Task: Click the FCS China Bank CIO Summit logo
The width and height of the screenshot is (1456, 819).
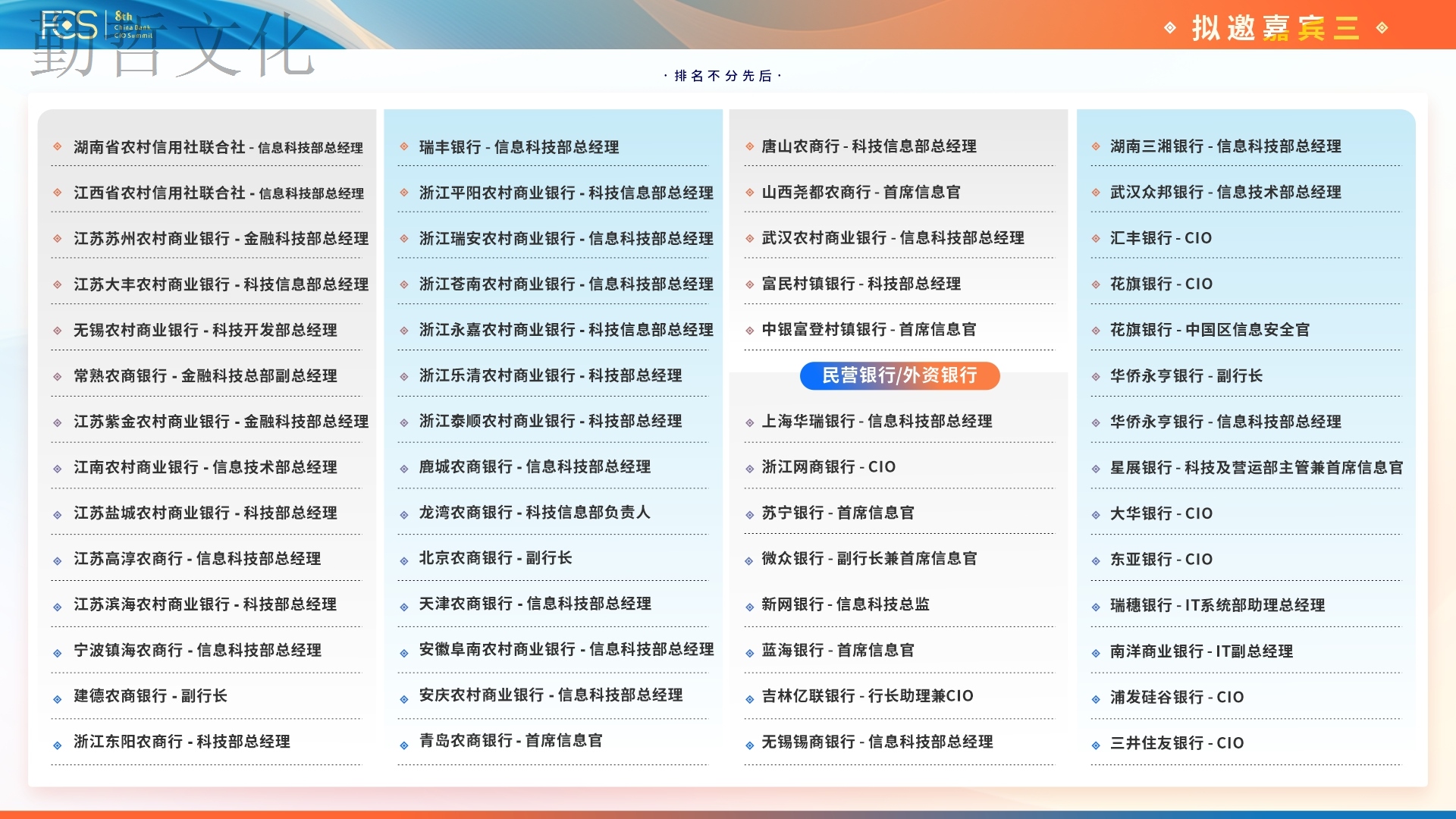Action: pos(96,25)
